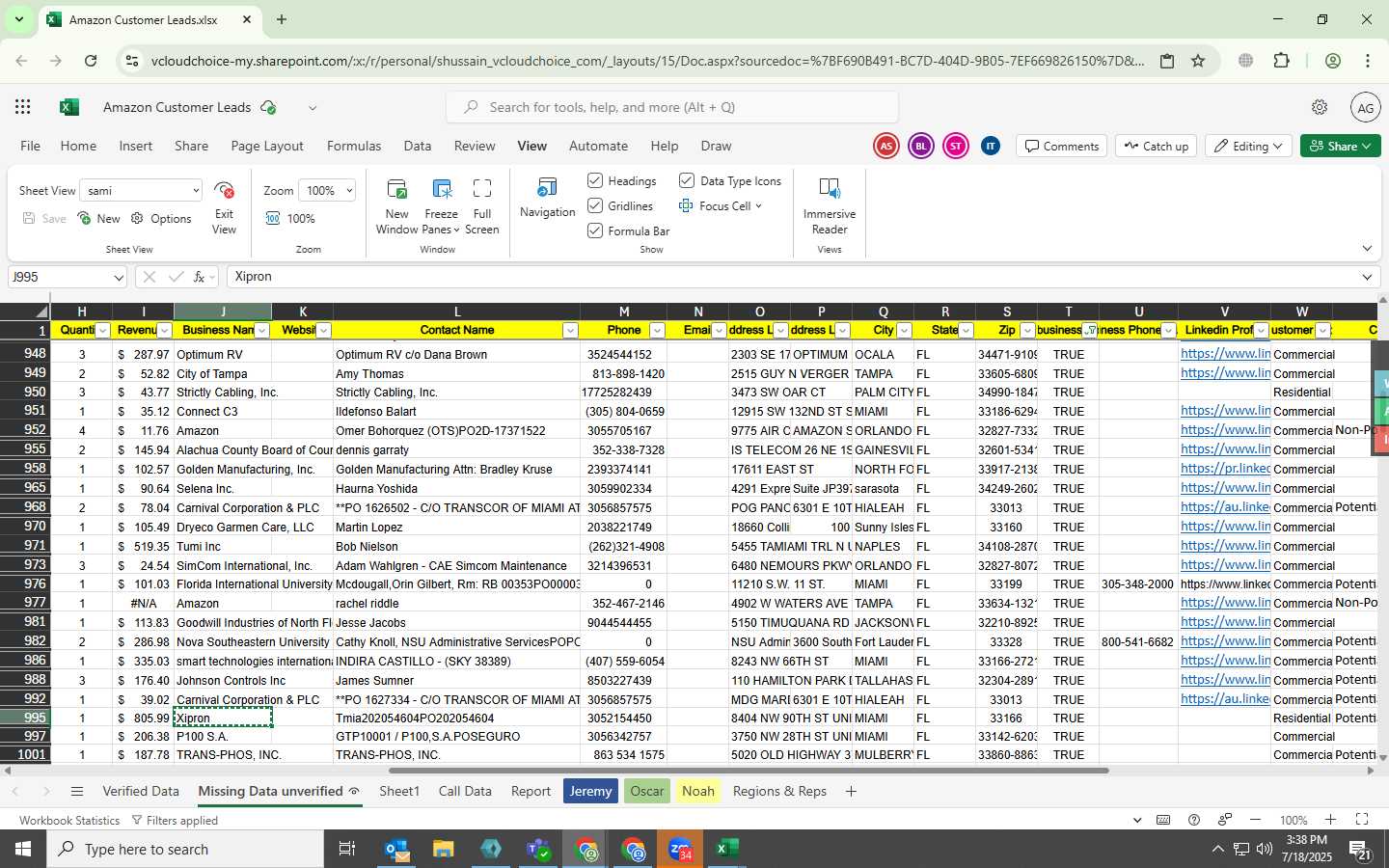
Task: Reset zoom to 100% icon
Action: pyautogui.click(x=273, y=219)
